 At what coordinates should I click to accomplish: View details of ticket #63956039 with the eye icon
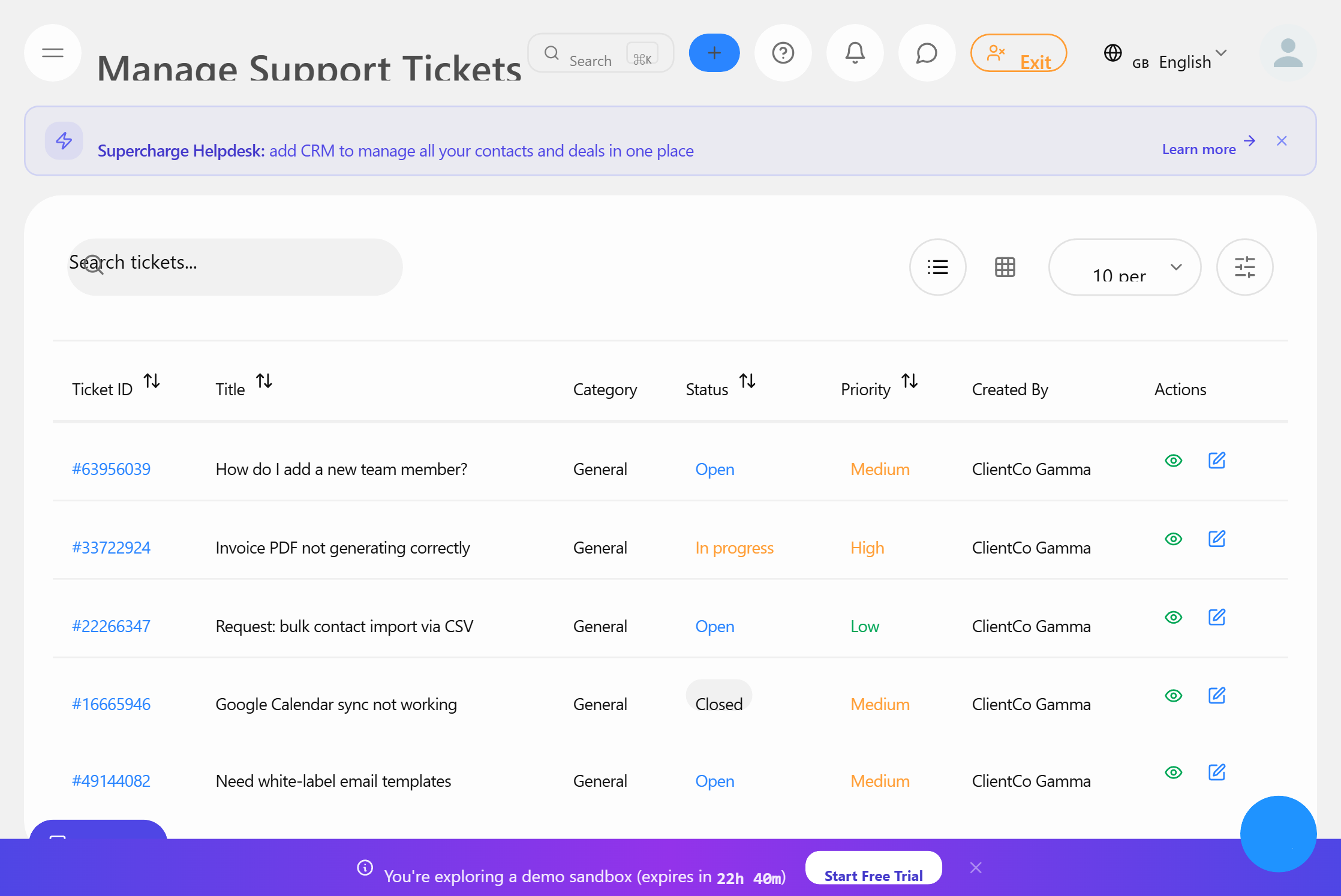tap(1174, 461)
